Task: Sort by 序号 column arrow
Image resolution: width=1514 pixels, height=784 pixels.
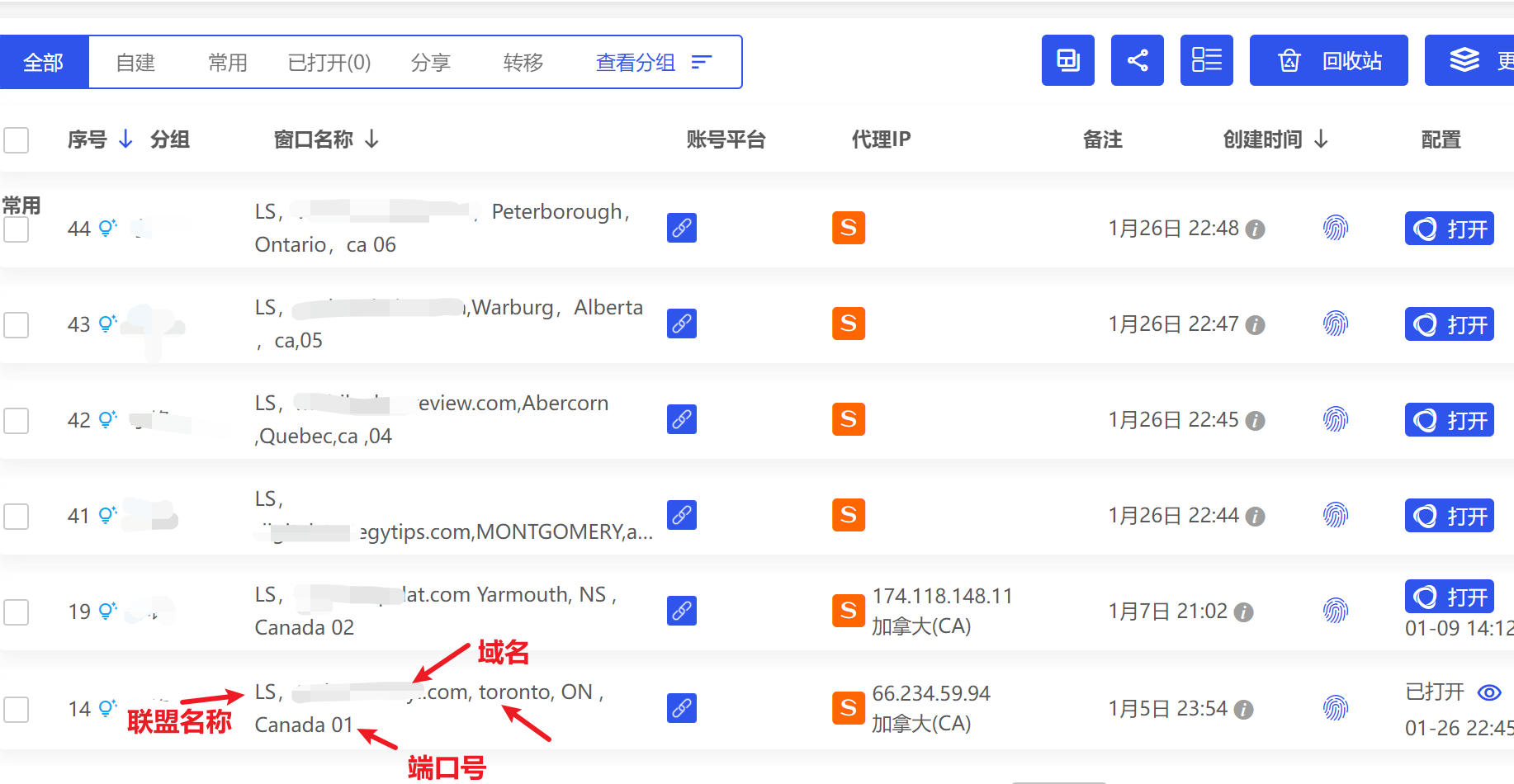Action: click(x=125, y=139)
